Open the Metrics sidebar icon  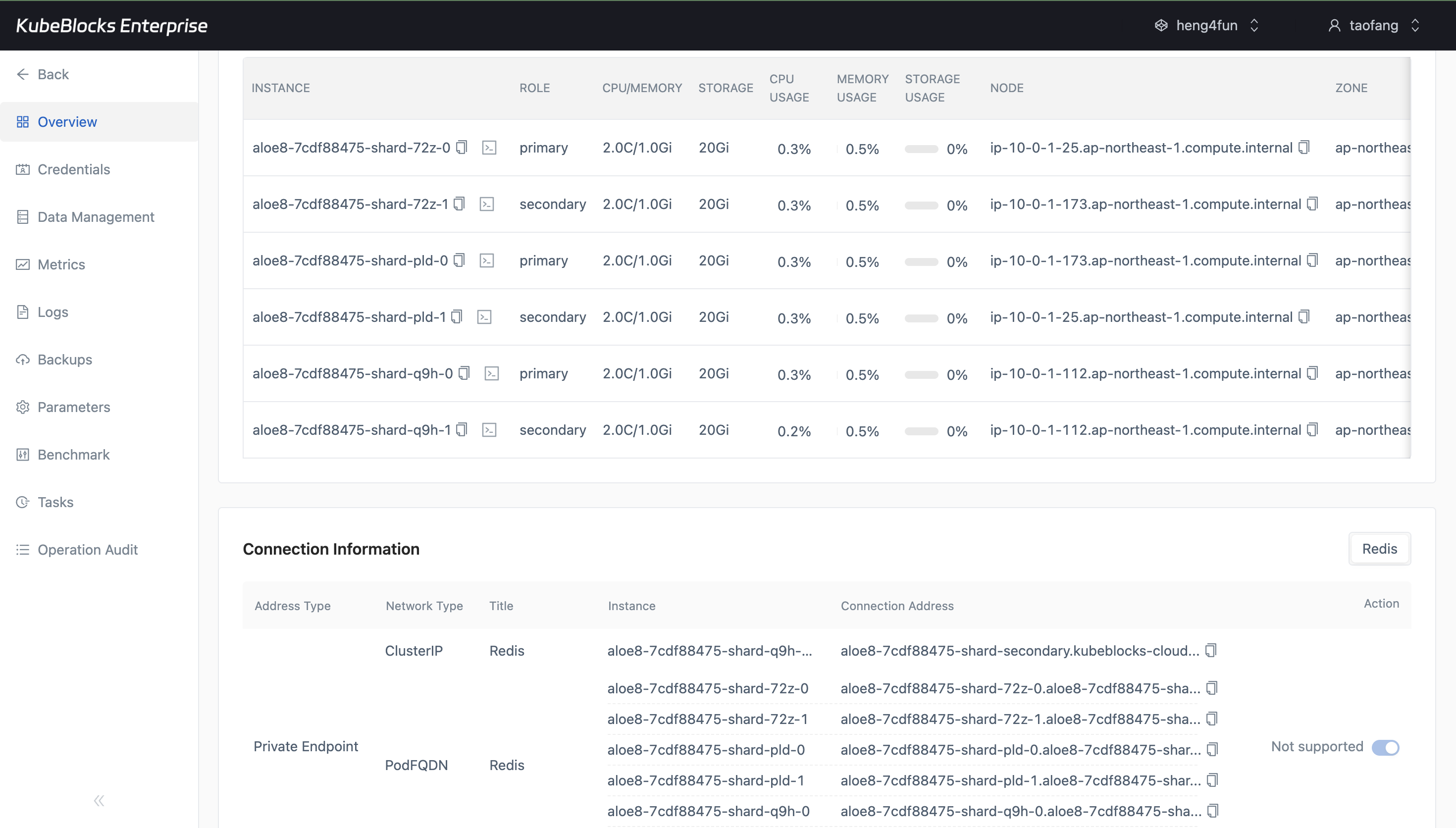click(x=23, y=264)
